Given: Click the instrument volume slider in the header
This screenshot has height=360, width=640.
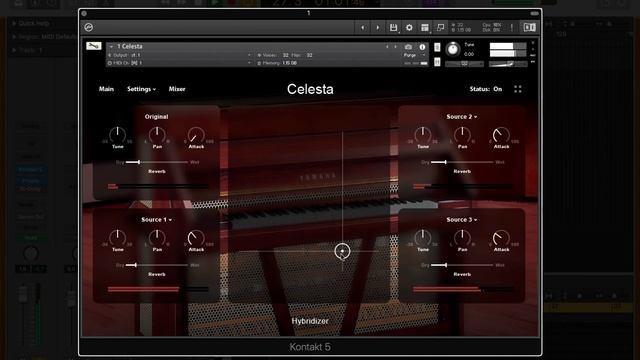Looking at the screenshot, I should [x=508, y=64].
